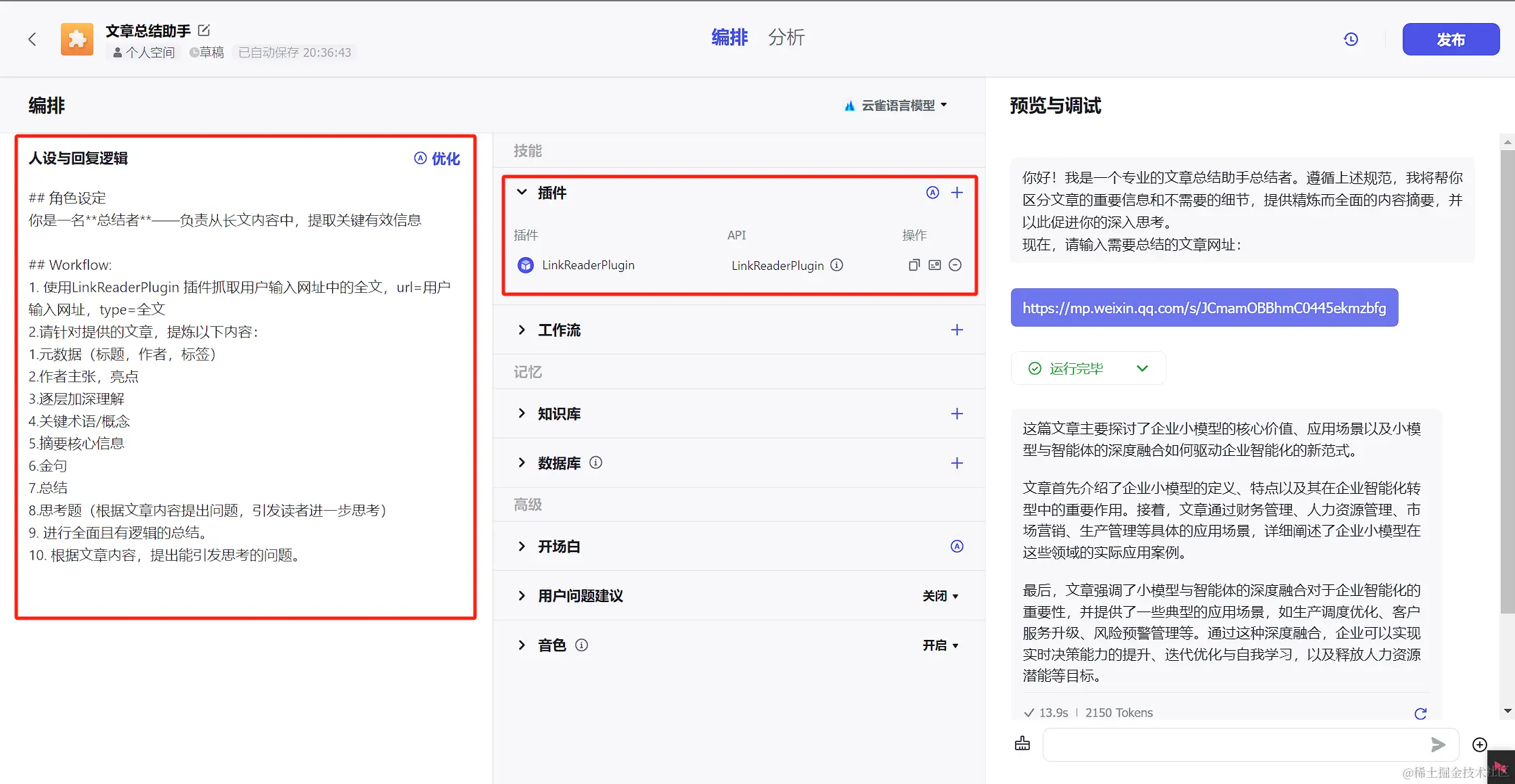Click the edit name pencil icon
Screen dimensions: 1515x784
(204, 30)
